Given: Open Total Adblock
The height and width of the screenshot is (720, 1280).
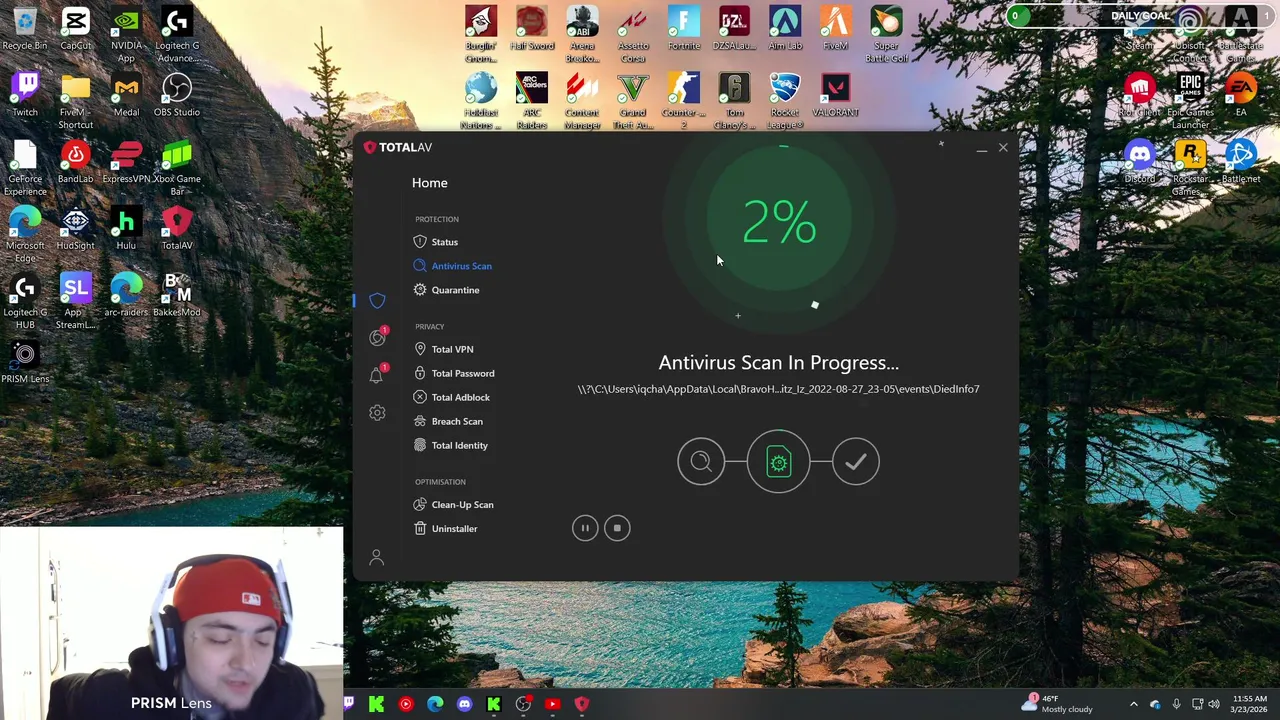Looking at the screenshot, I should pos(451,397).
